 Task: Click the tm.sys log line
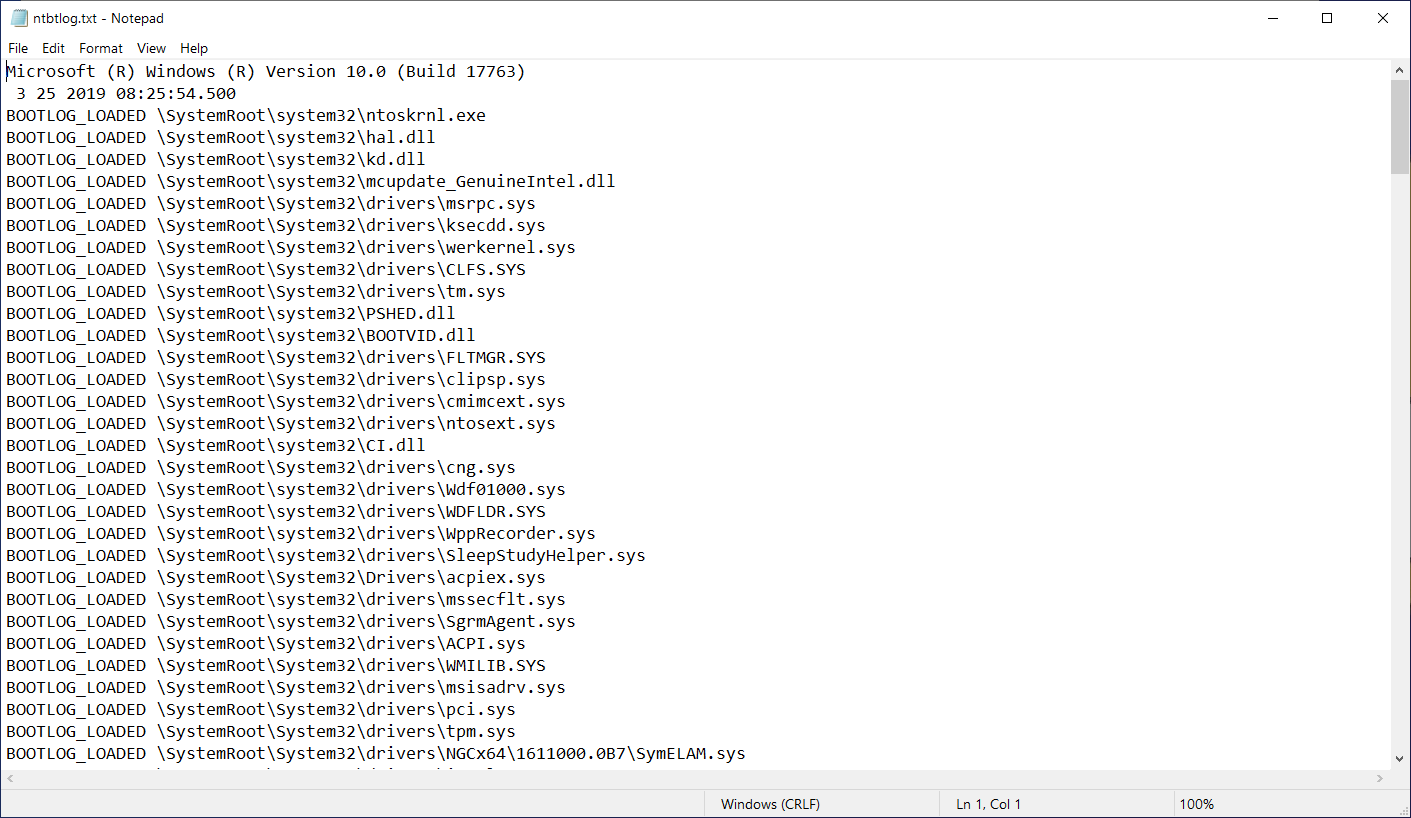(256, 292)
